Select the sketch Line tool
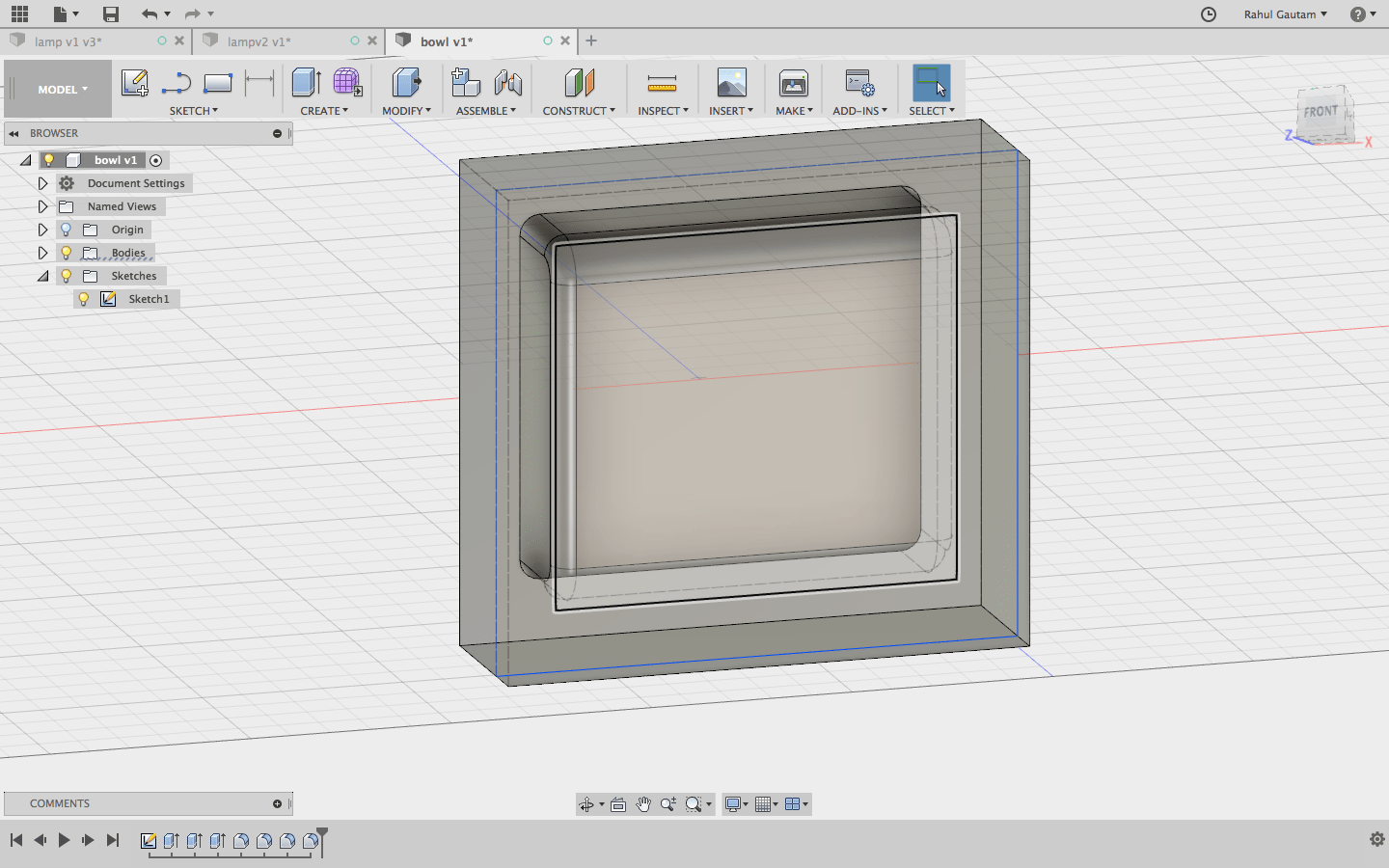Image resolution: width=1389 pixels, height=868 pixels. (x=177, y=83)
